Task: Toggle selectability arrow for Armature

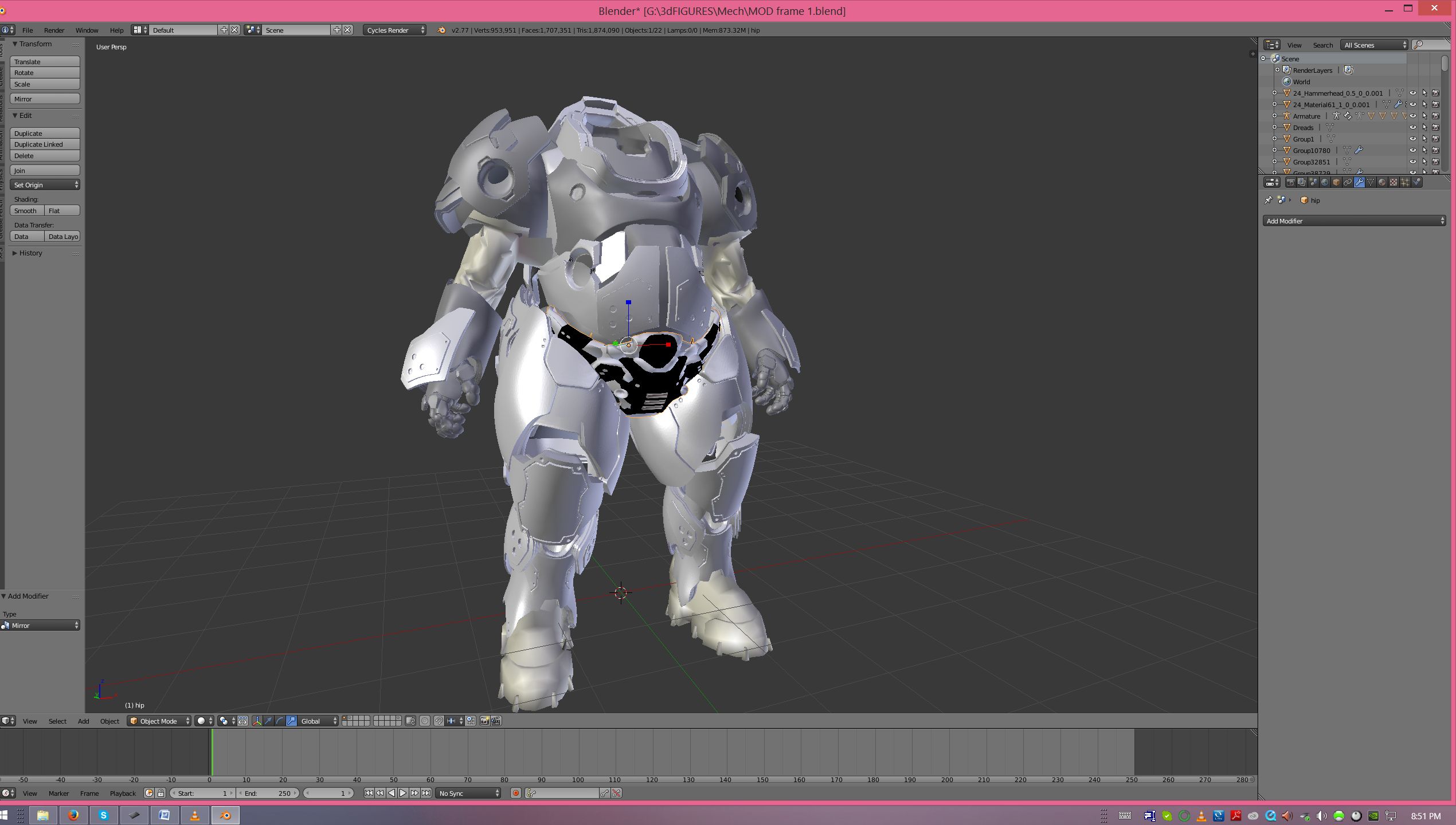Action: click(x=1424, y=116)
